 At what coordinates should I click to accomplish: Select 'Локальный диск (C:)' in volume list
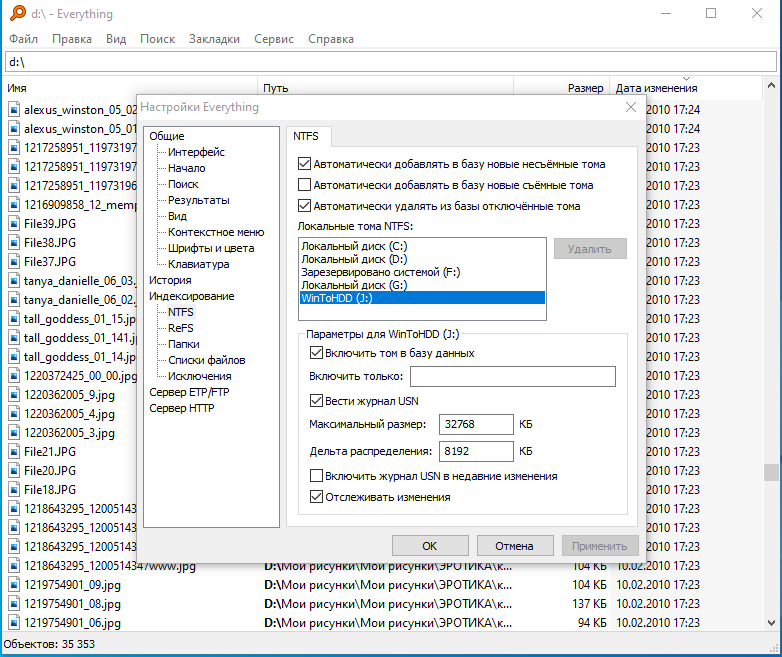pos(354,246)
